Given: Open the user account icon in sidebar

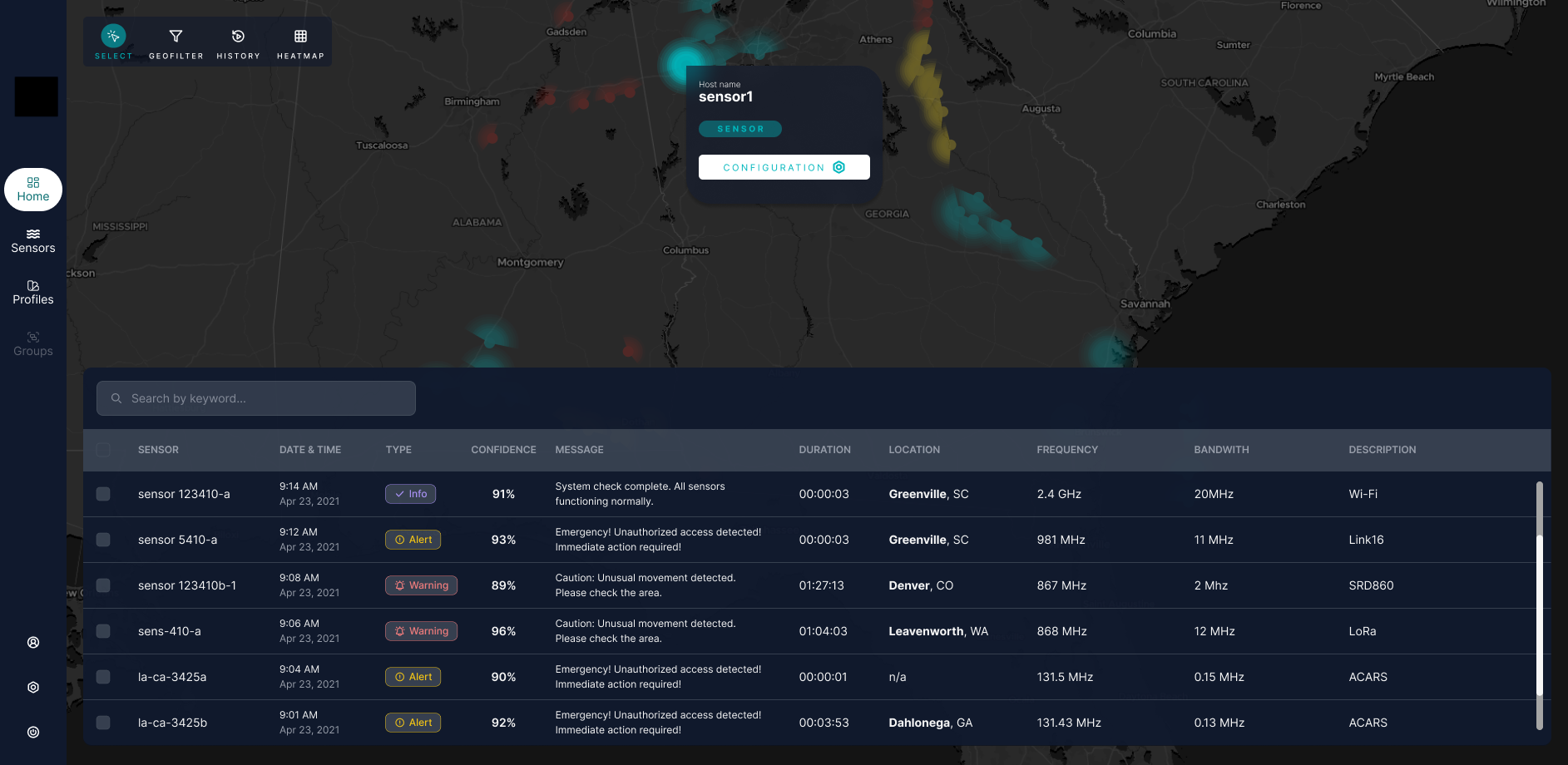Looking at the screenshot, I should tap(33, 643).
